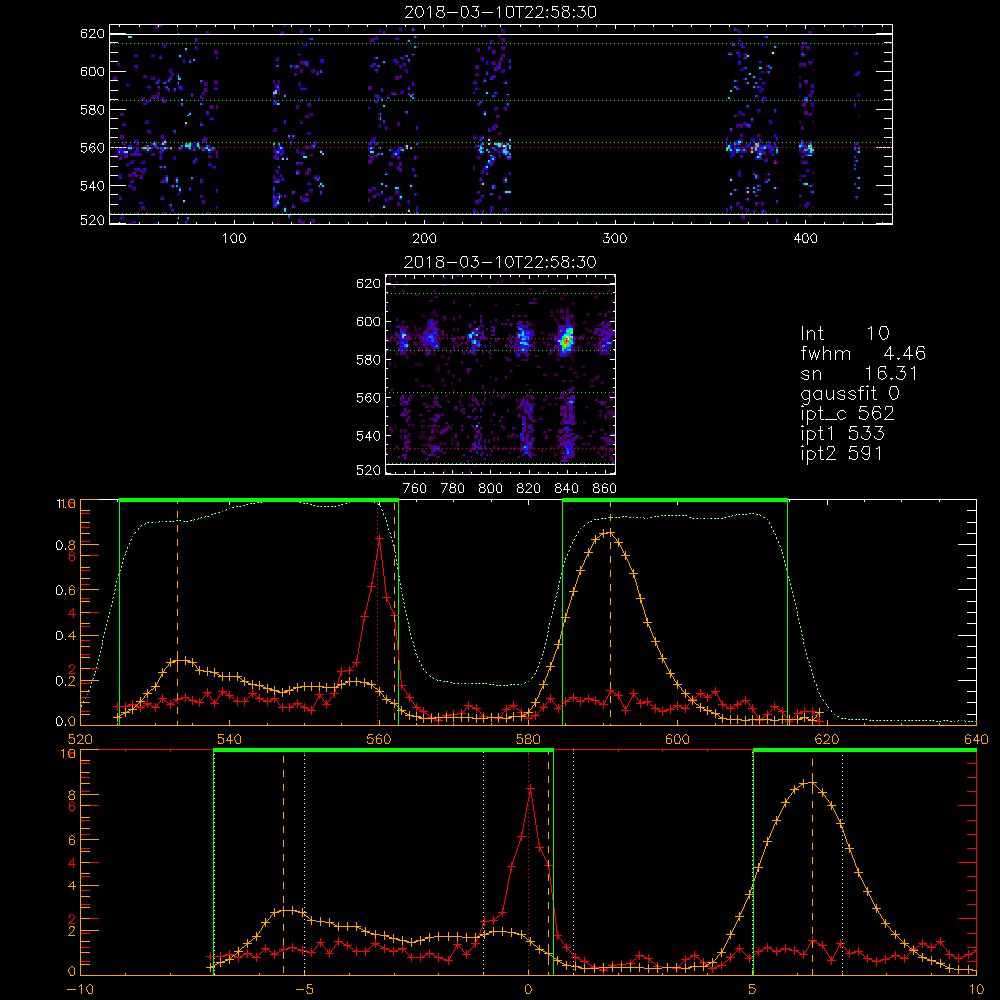Select the 'sn 16.31' readout line
Image resolution: width=1000 pixels, height=1000 pixels.
(x=859, y=373)
